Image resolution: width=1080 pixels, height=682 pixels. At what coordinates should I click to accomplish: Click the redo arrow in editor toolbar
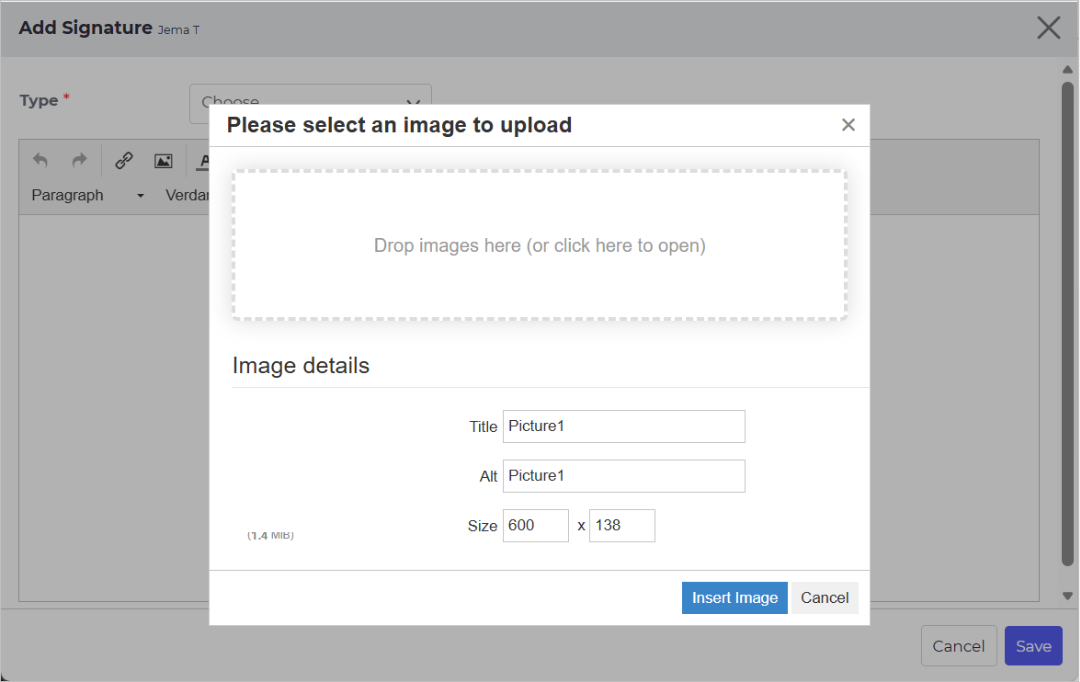click(80, 161)
